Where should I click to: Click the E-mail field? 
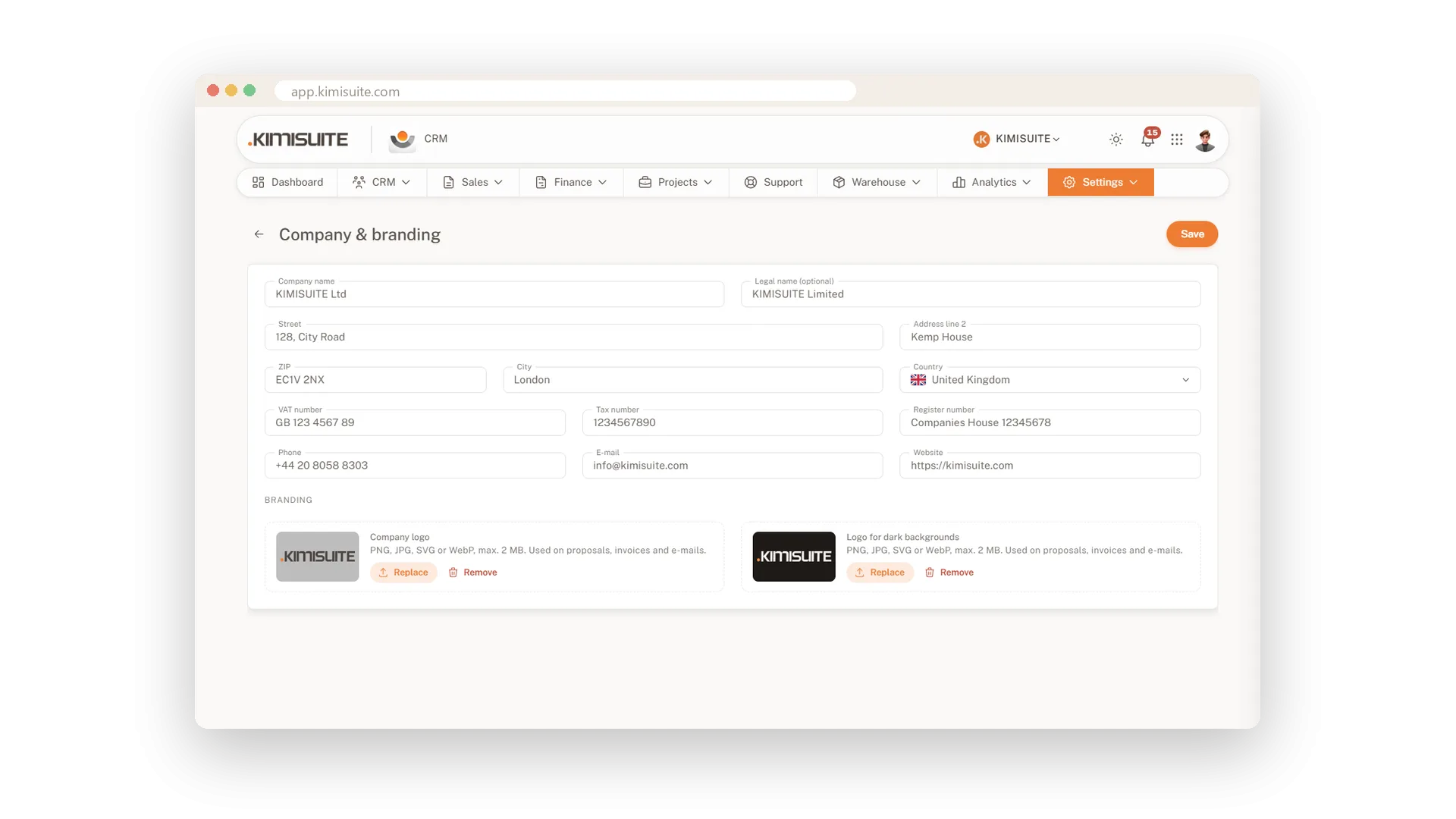pos(733,466)
